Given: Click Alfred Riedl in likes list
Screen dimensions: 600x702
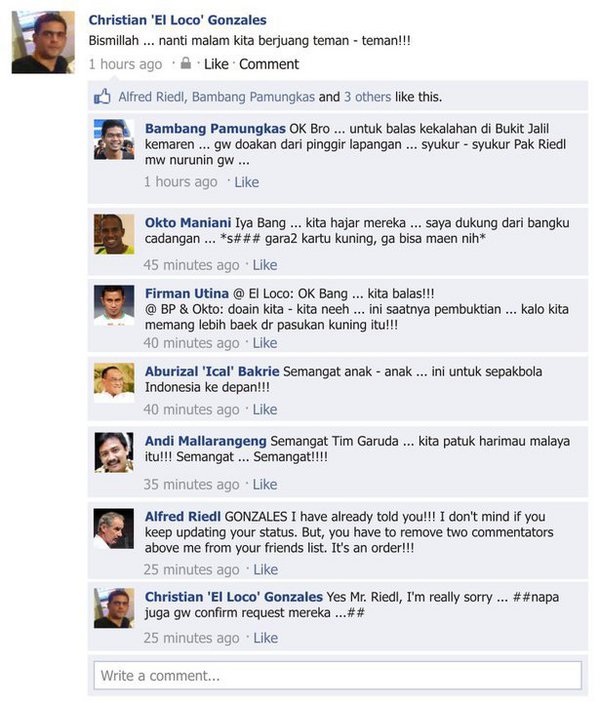Looking at the screenshot, I should tap(152, 97).
